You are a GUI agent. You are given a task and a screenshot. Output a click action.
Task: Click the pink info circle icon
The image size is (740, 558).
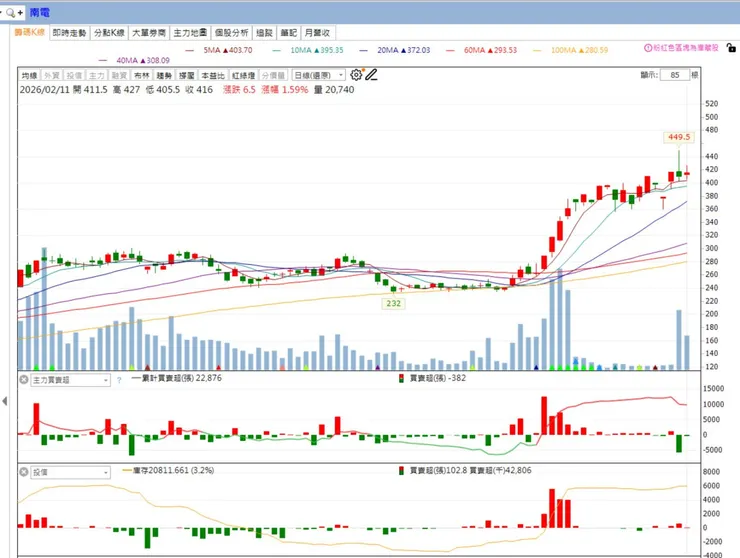coord(648,48)
